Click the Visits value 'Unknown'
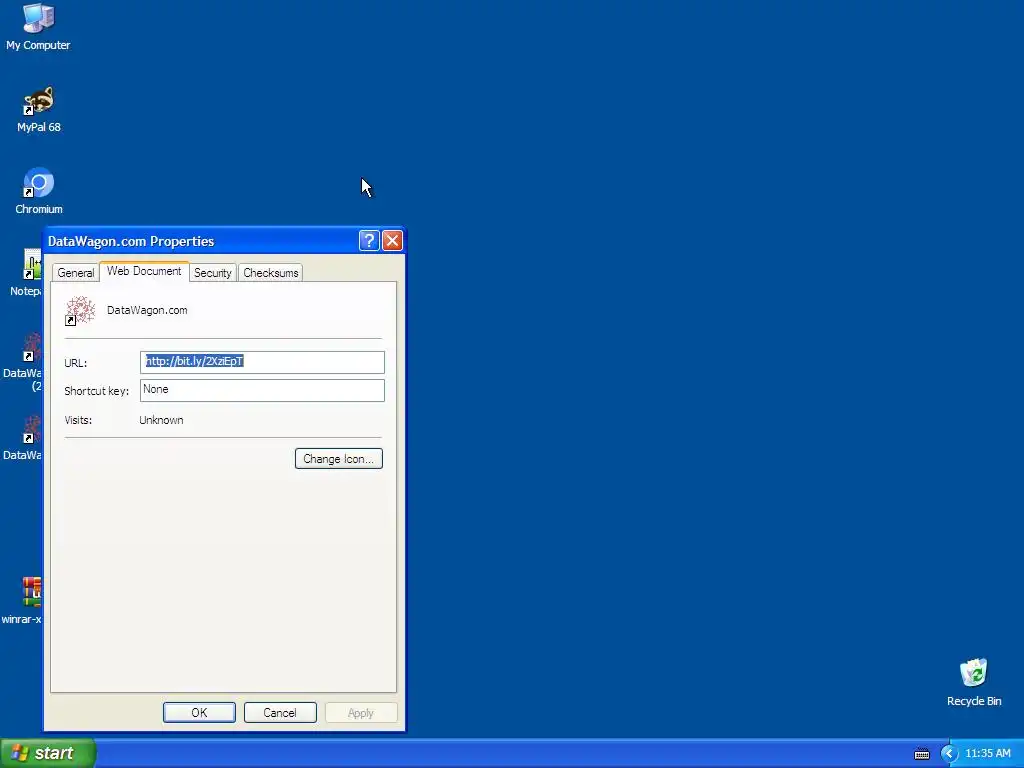The width and height of the screenshot is (1024, 768). [x=161, y=420]
